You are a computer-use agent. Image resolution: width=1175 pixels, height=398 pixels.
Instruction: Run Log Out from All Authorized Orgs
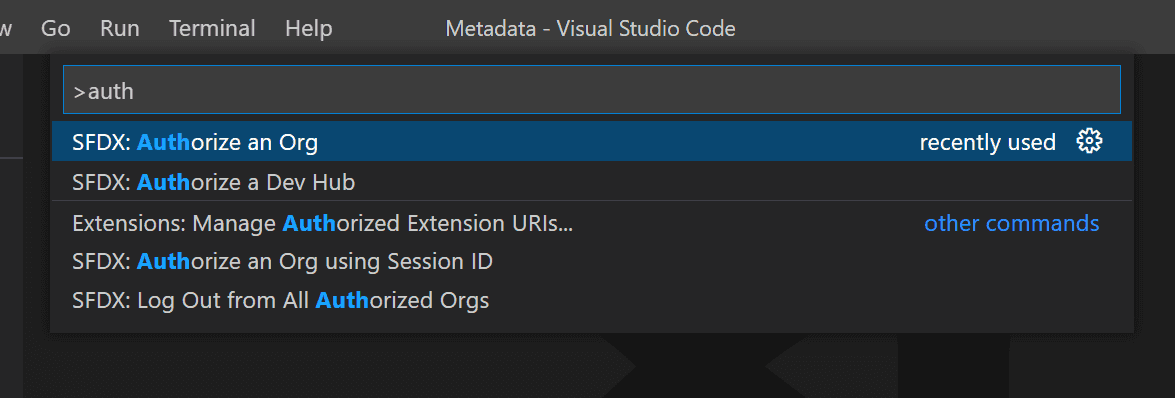pyautogui.click(x=592, y=301)
